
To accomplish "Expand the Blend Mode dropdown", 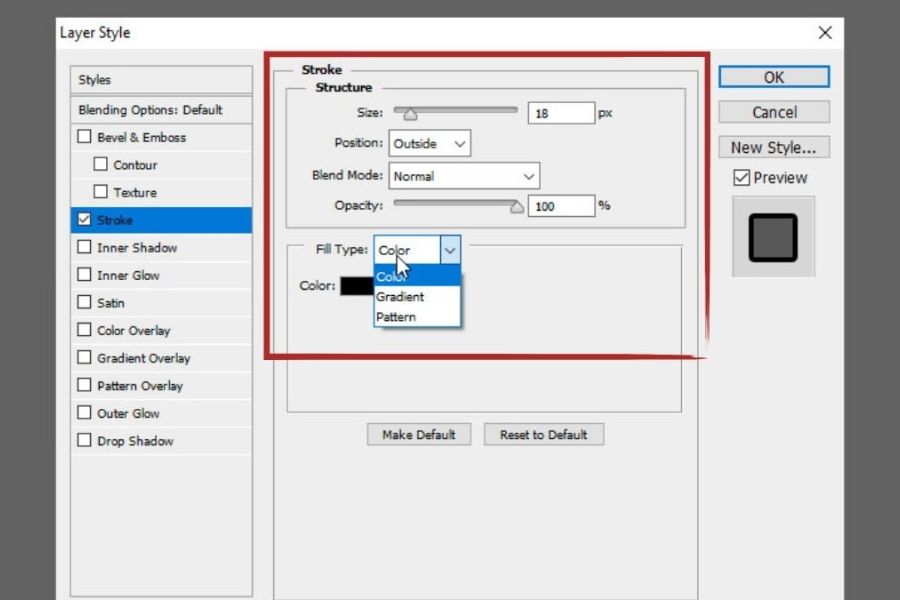I will (x=464, y=176).
